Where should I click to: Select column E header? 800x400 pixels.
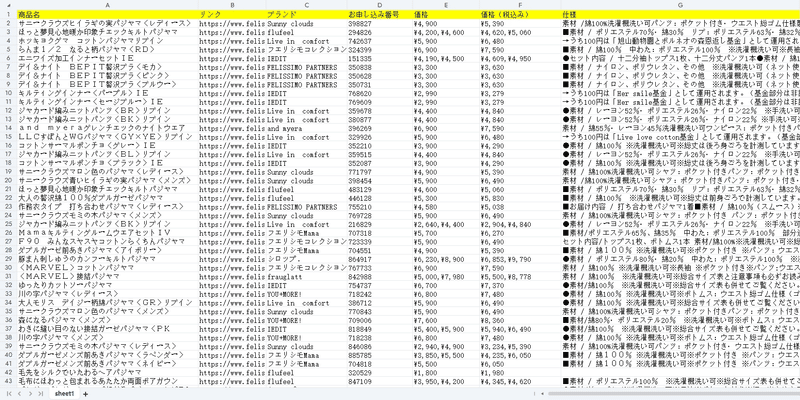pos(446,5)
